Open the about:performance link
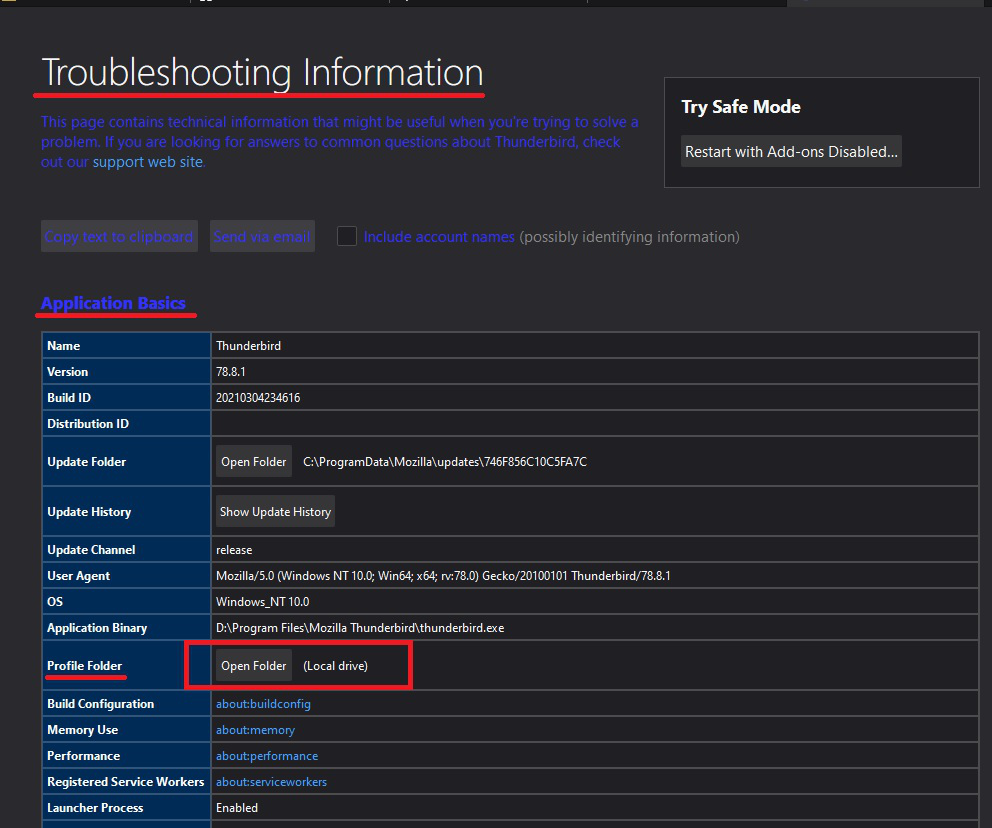This screenshot has width=992, height=828. (267, 756)
